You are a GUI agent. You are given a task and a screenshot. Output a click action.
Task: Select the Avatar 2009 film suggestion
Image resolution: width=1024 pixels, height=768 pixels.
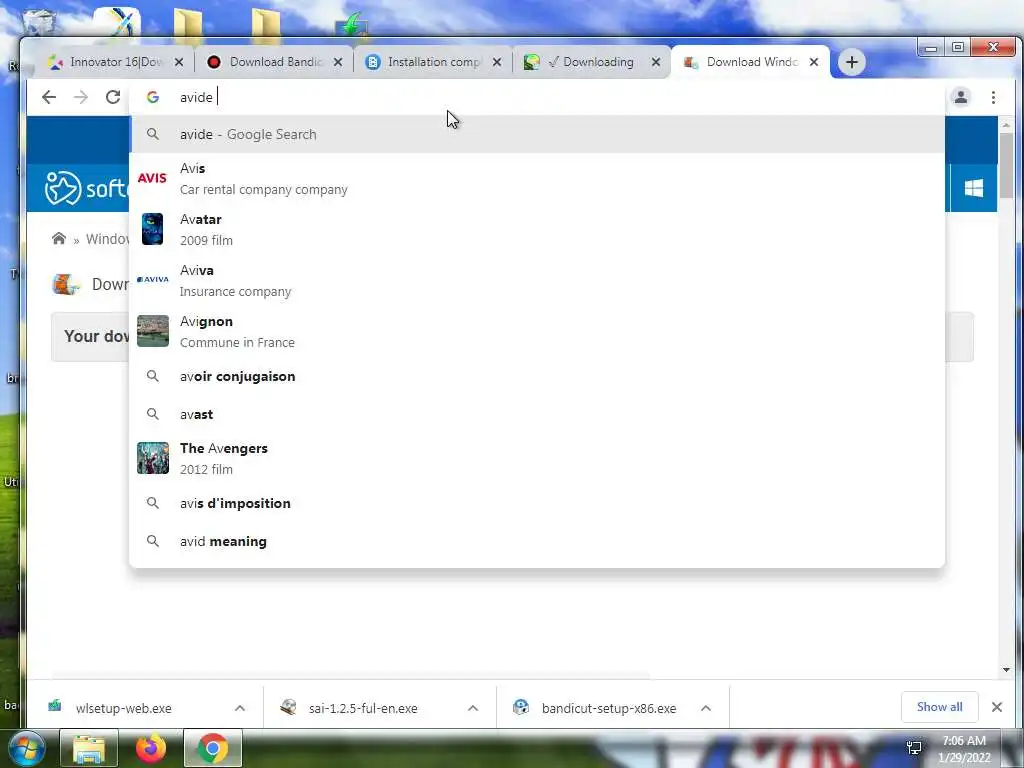(537, 229)
